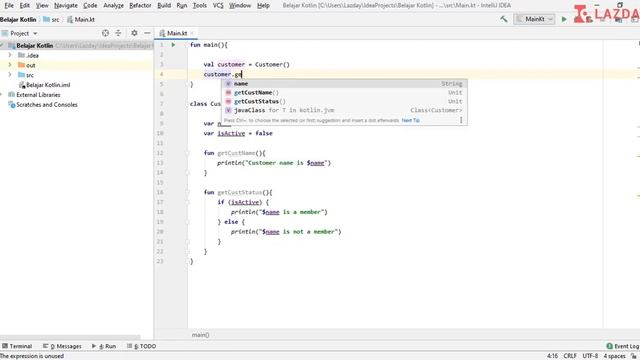Click the isActive variable on line 10
Viewport: 640px width, 360px height.
231,133
